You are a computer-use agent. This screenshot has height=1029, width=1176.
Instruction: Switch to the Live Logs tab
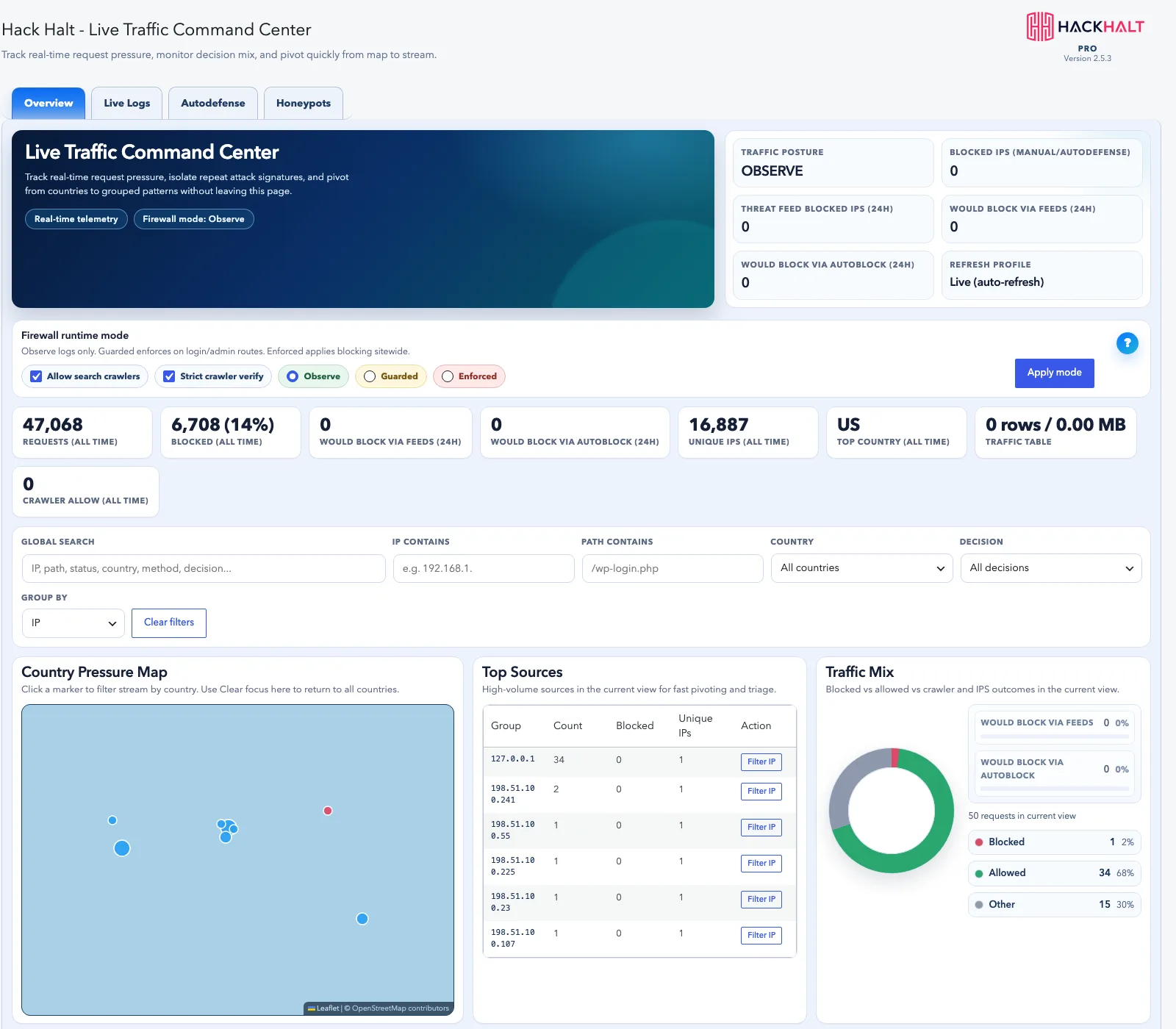[126, 103]
